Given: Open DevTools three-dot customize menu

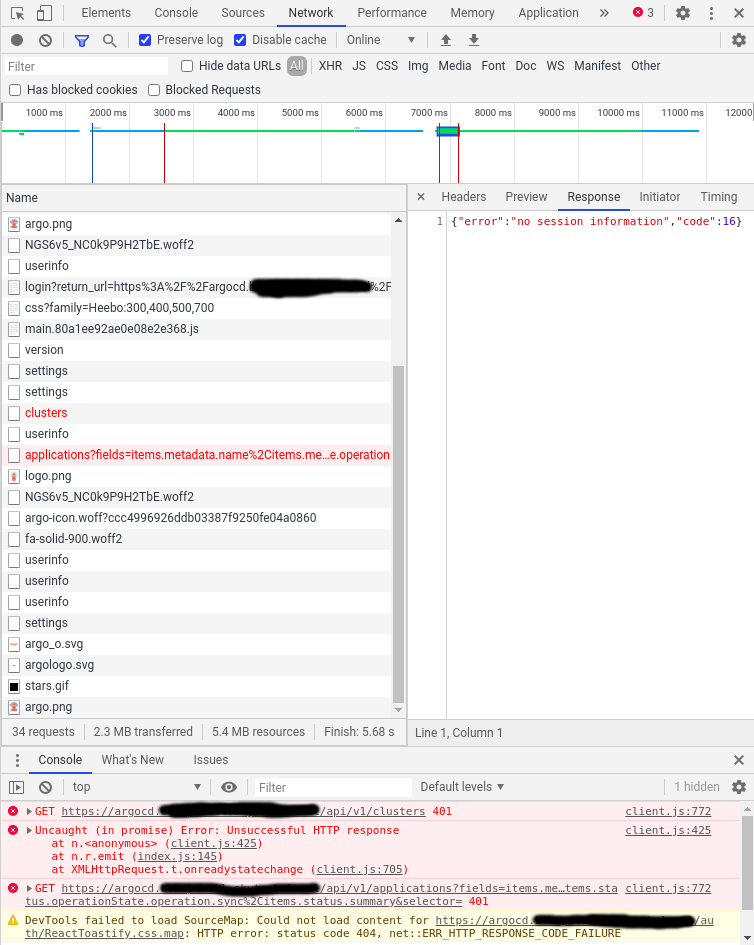Looking at the screenshot, I should coord(711,13).
